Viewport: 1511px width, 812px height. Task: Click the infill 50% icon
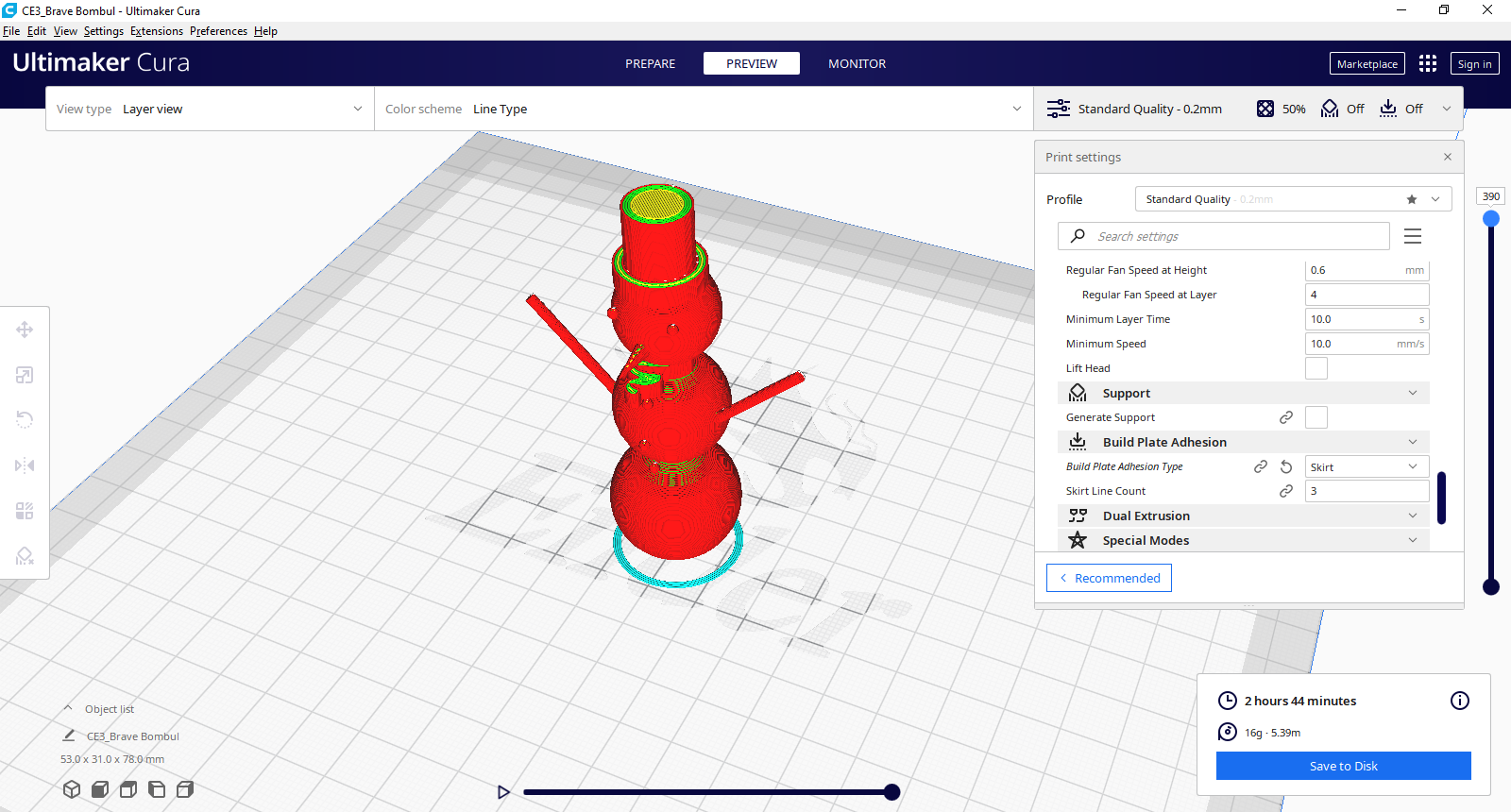click(x=1265, y=109)
